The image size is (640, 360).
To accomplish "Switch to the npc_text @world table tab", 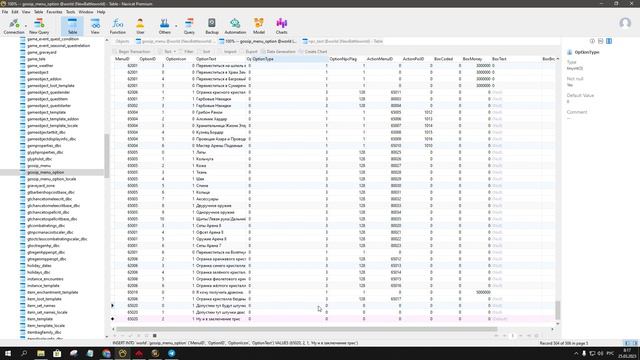I will coord(343,41).
